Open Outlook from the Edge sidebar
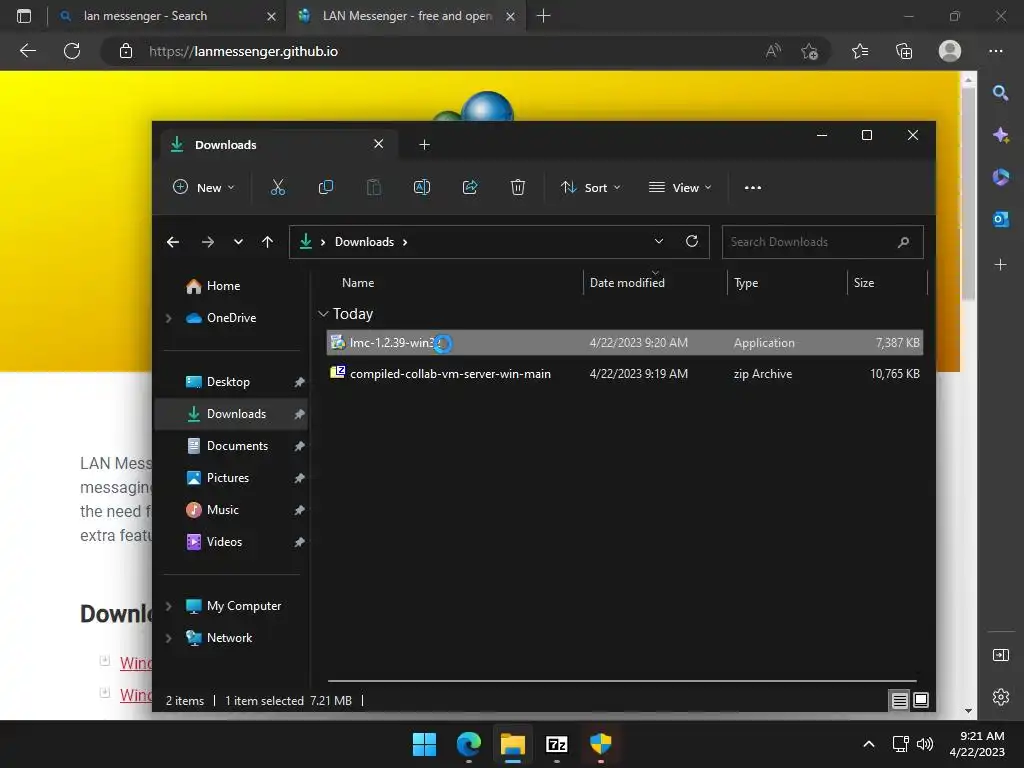The width and height of the screenshot is (1024, 768). [x=1000, y=219]
